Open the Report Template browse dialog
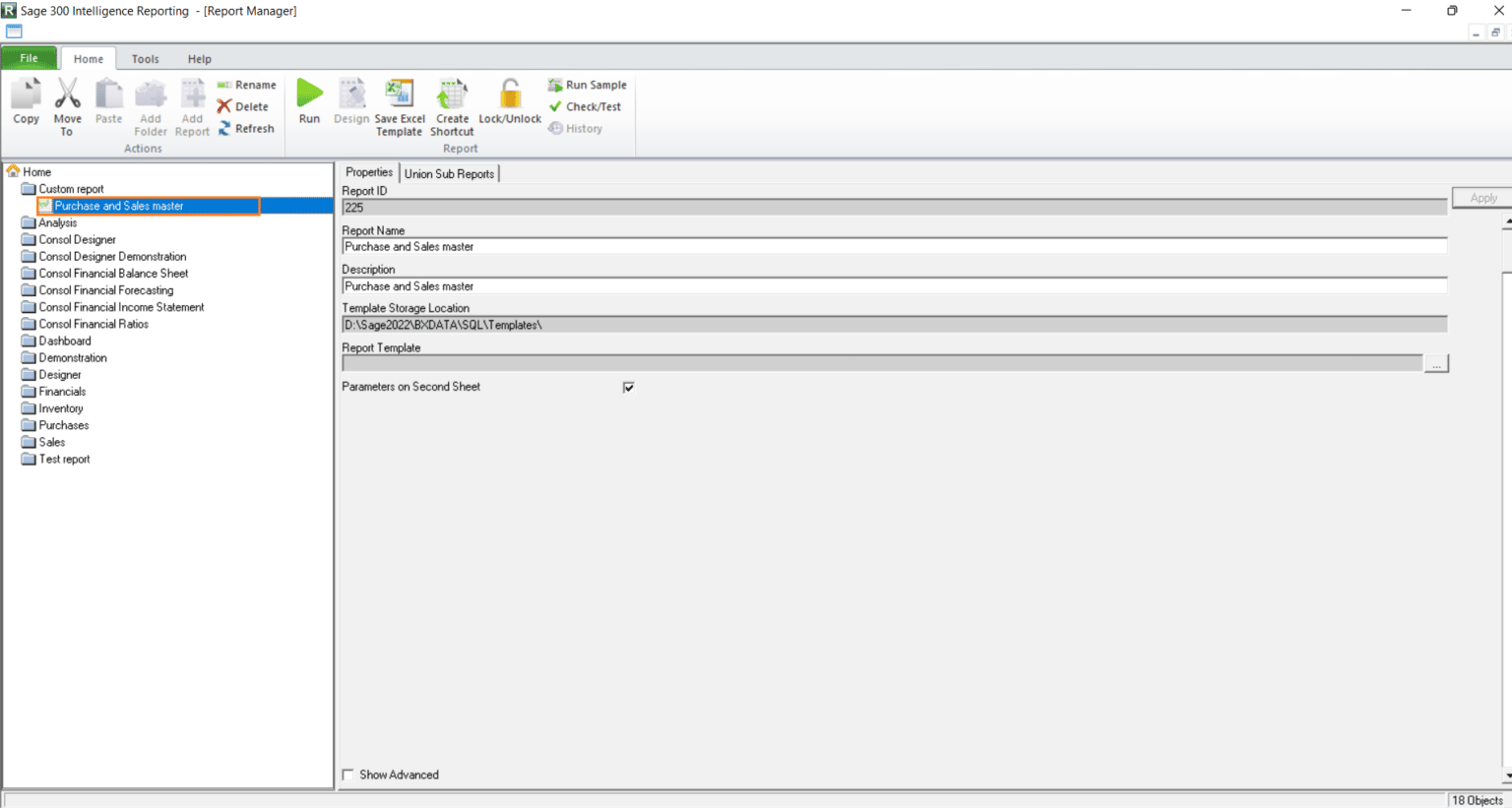The height and width of the screenshot is (808, 1512). coord(1437,363)
